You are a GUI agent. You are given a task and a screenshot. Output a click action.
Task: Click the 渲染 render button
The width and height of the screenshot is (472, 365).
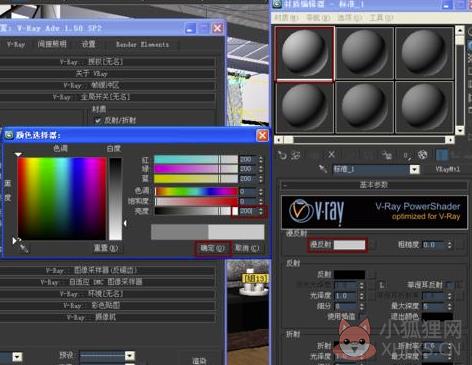pos(199,361)
